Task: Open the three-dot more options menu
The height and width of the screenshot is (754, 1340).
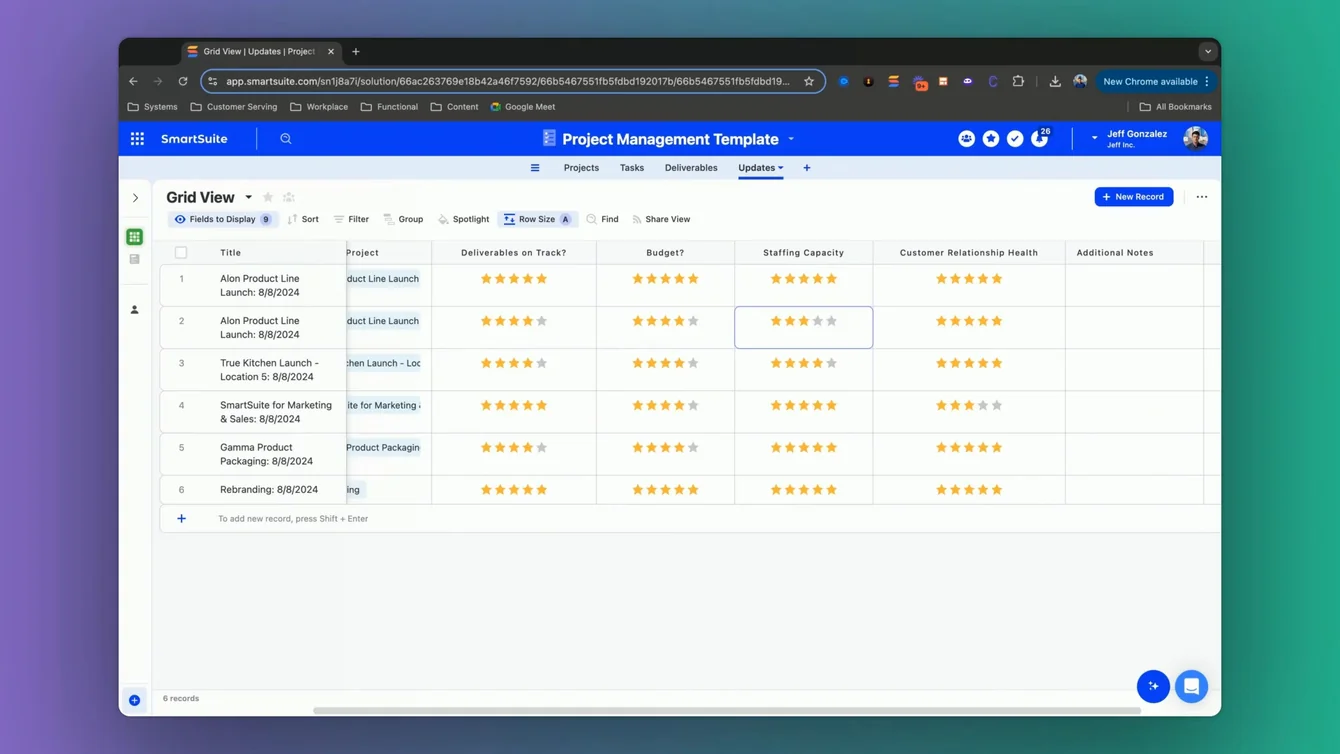Action: pyautogui.click(x=1202, y=197)
